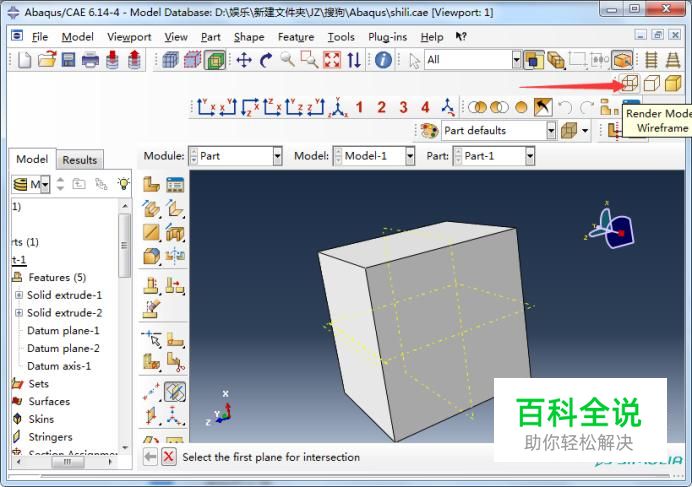Toggle the selection arrow tool
This screenshot has width=692, height=487.
pos(414,60)
